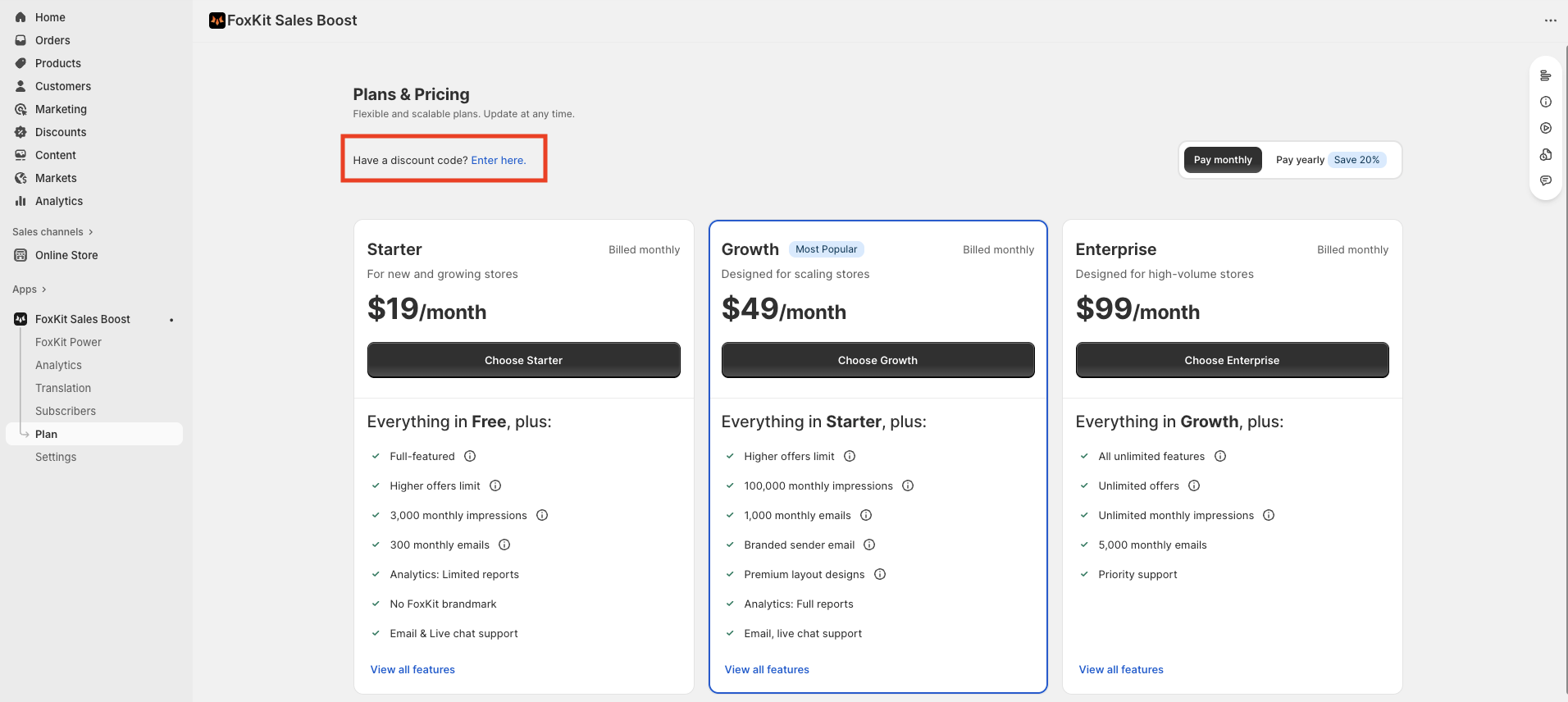Open the Home sidebar item

[50, 17]
